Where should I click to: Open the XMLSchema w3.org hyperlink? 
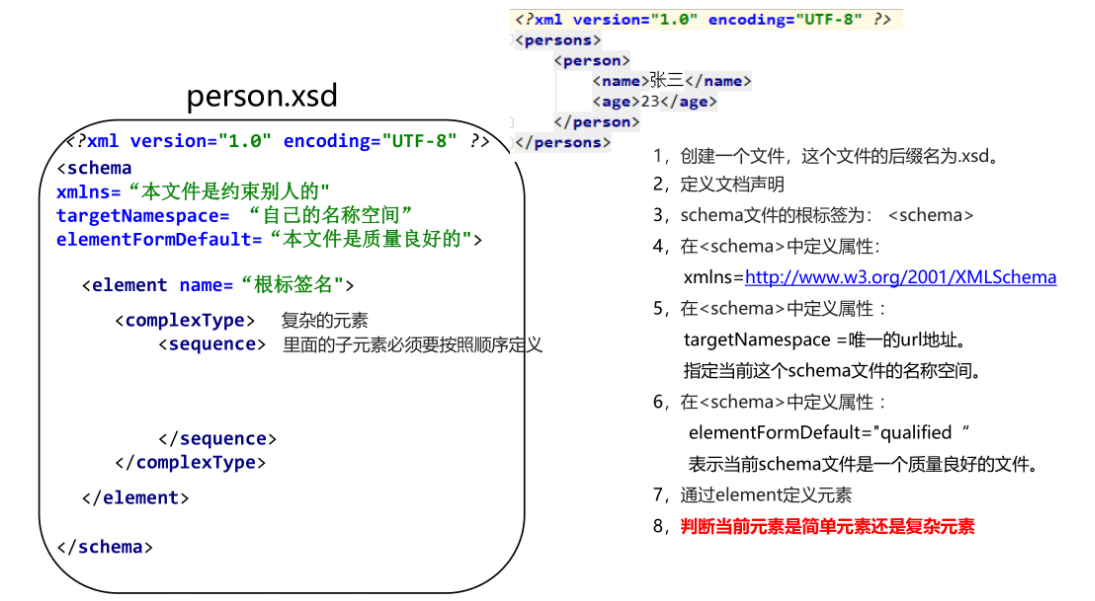(x=900, y=277)
